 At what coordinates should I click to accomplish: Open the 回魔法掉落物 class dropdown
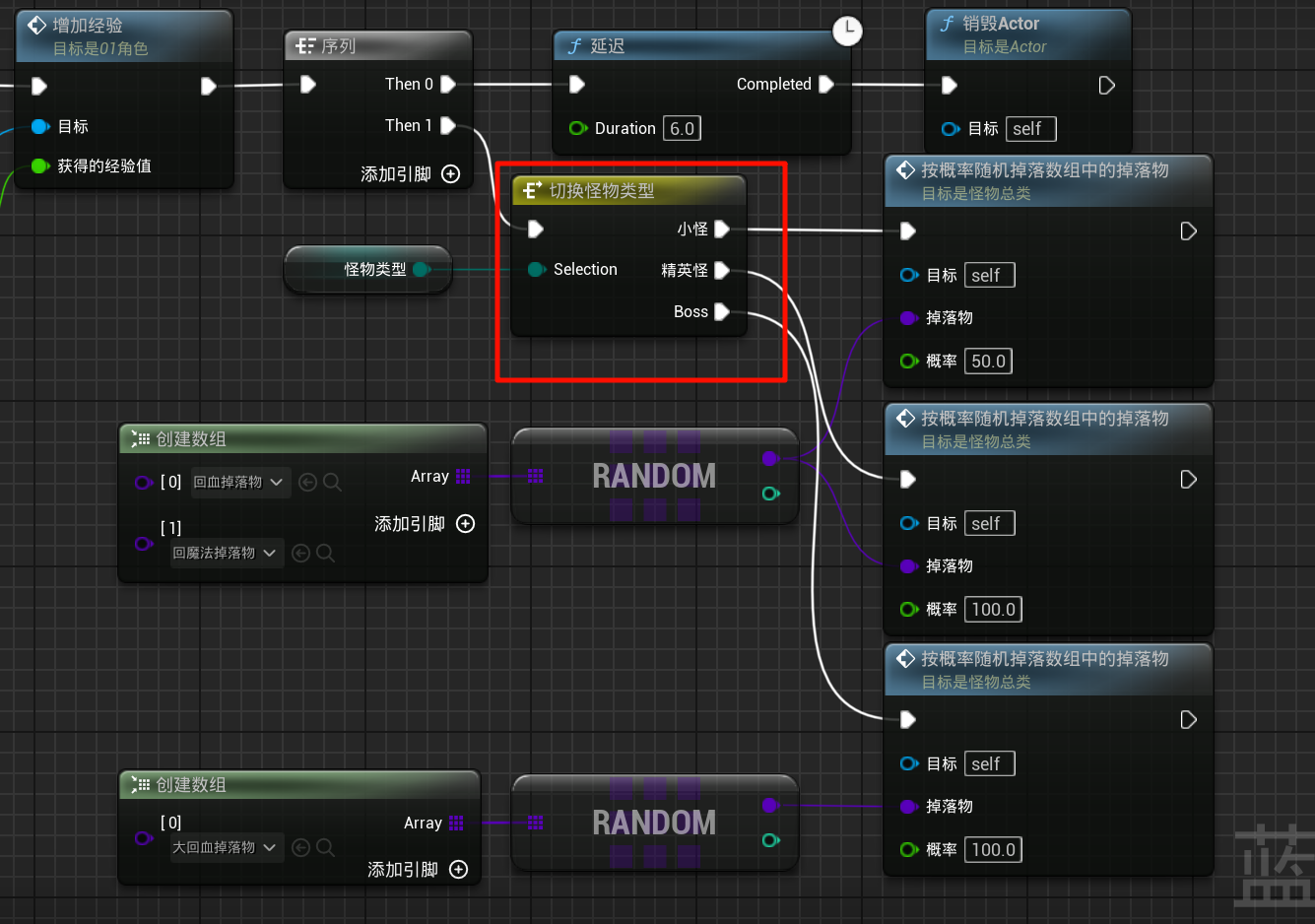tap(225, 554)
